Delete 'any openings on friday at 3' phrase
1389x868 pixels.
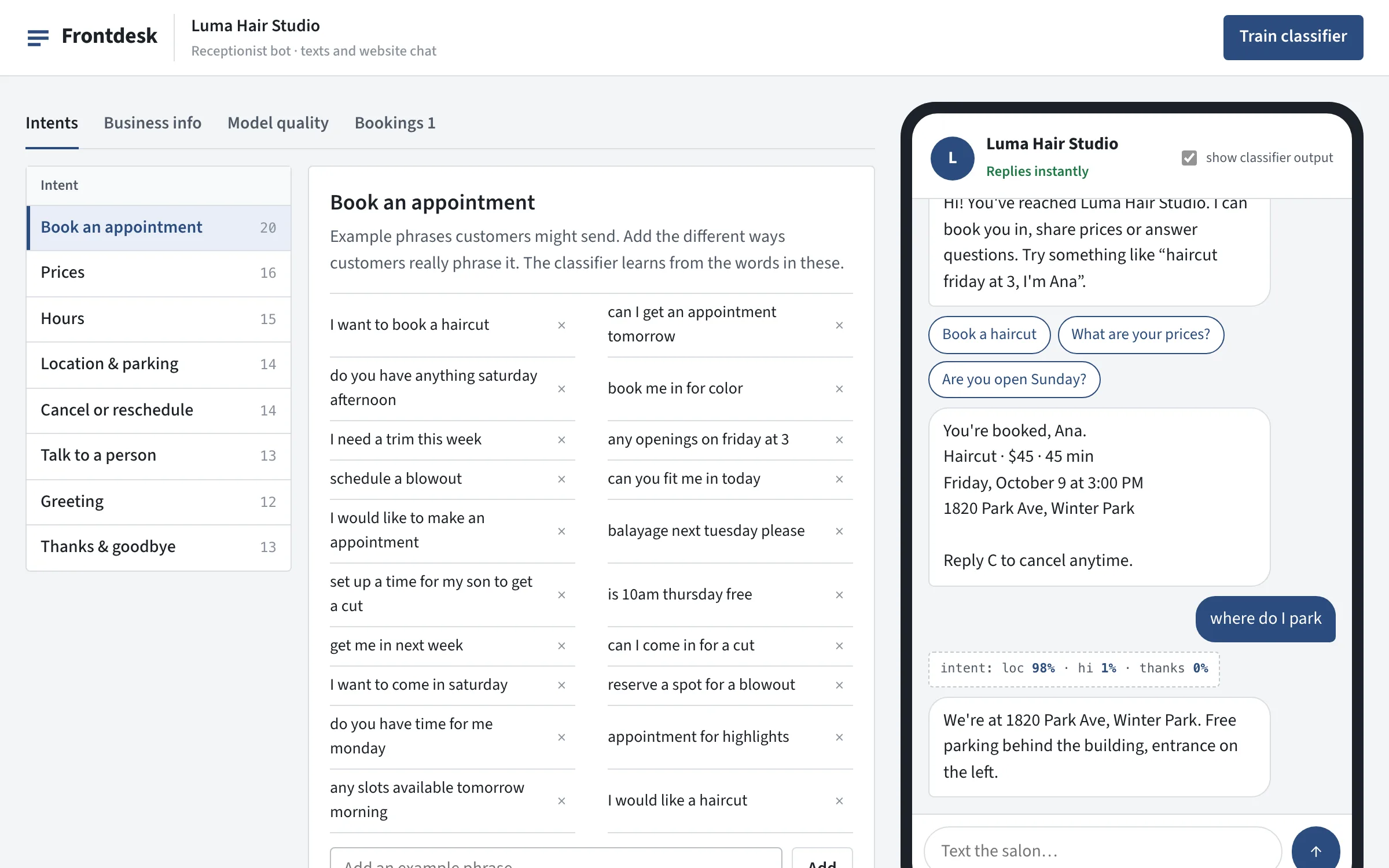click(x=839, y=440)
